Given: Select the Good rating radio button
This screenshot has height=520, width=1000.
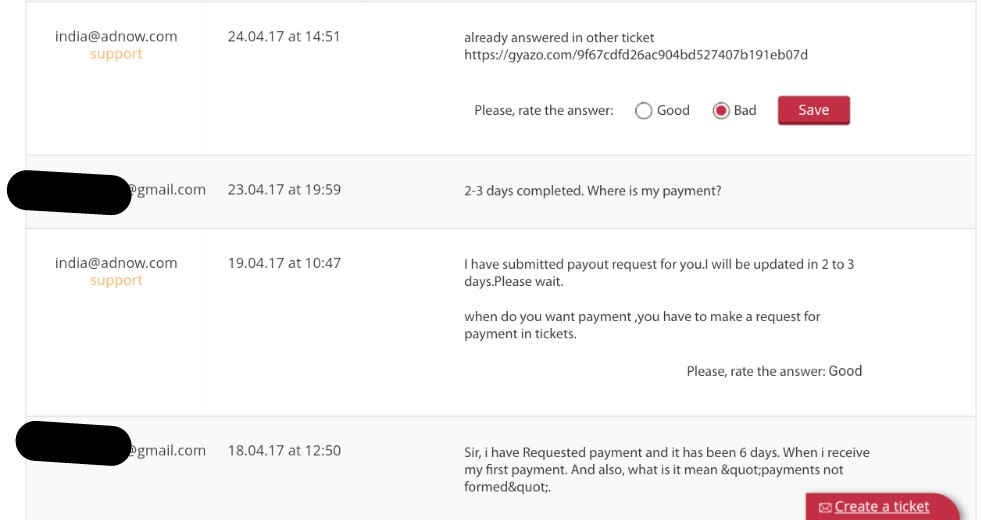Looking at the screenshot, I should [644, 111].
